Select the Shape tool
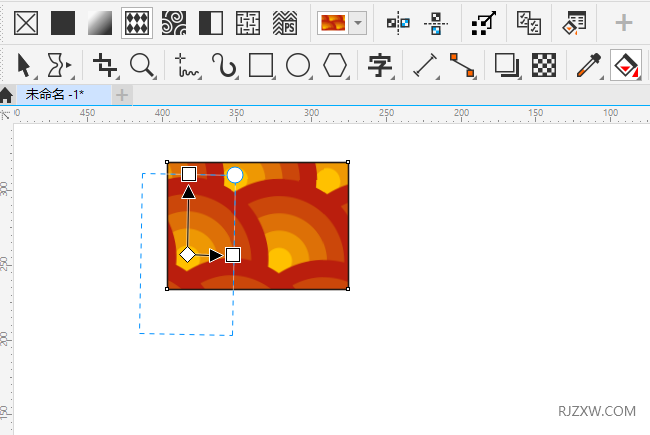 click(x=60, y=66)
